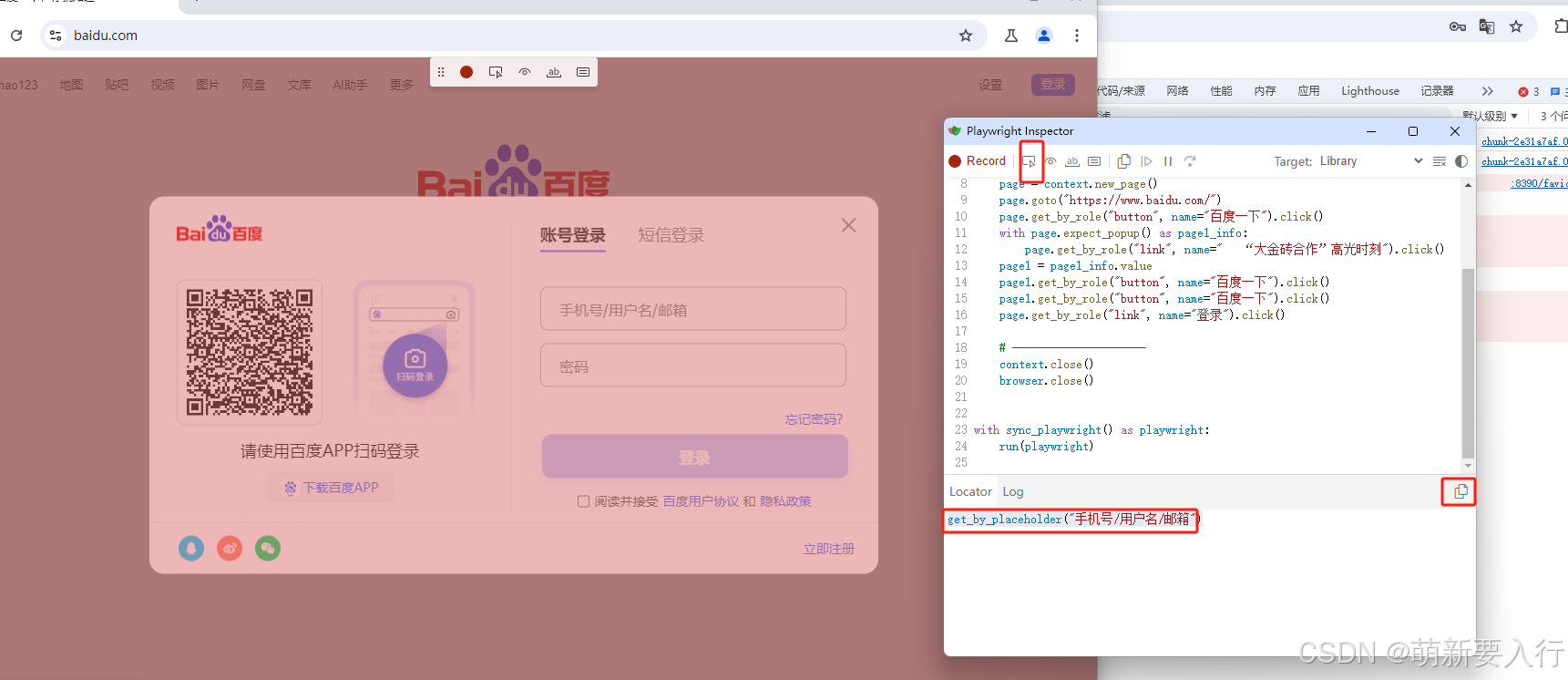Open 网络 tab in DevTools

point(1178,91)
